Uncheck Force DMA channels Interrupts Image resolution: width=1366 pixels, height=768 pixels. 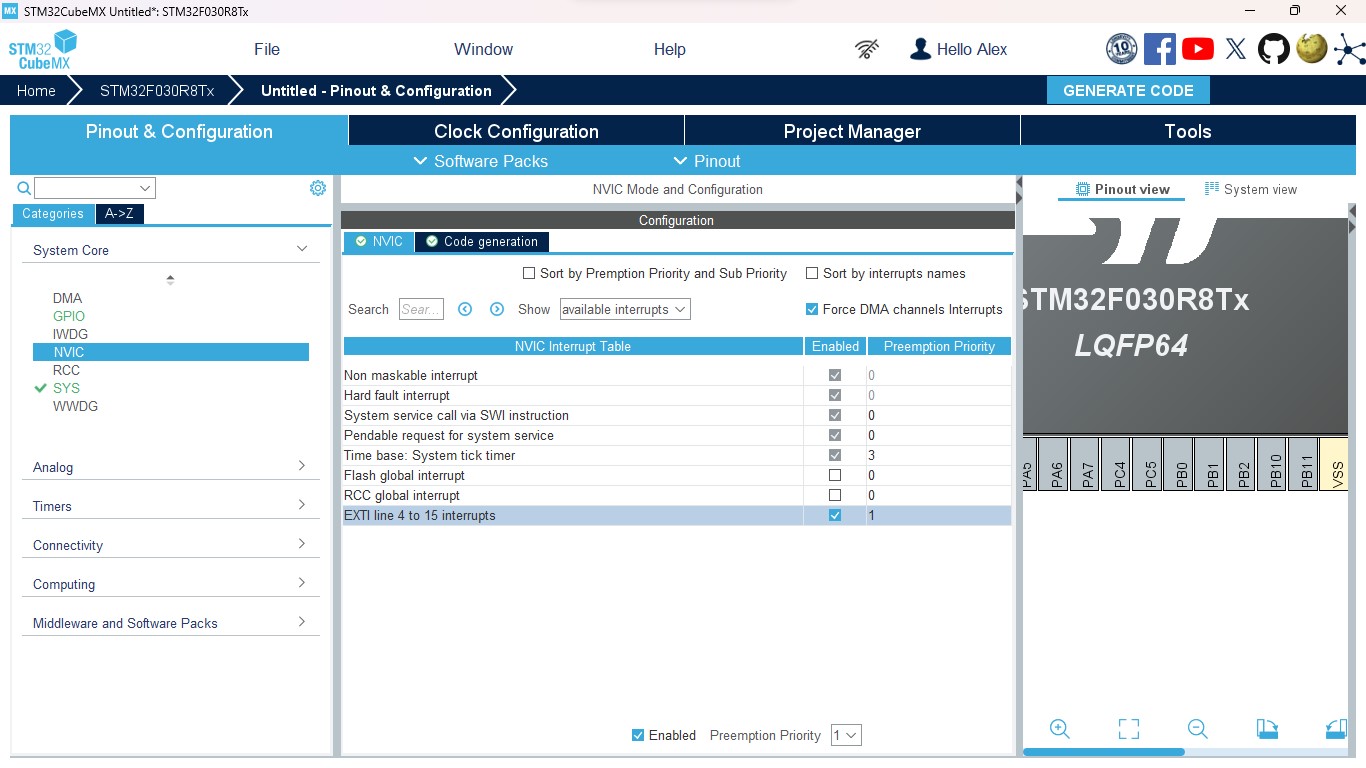812,309
